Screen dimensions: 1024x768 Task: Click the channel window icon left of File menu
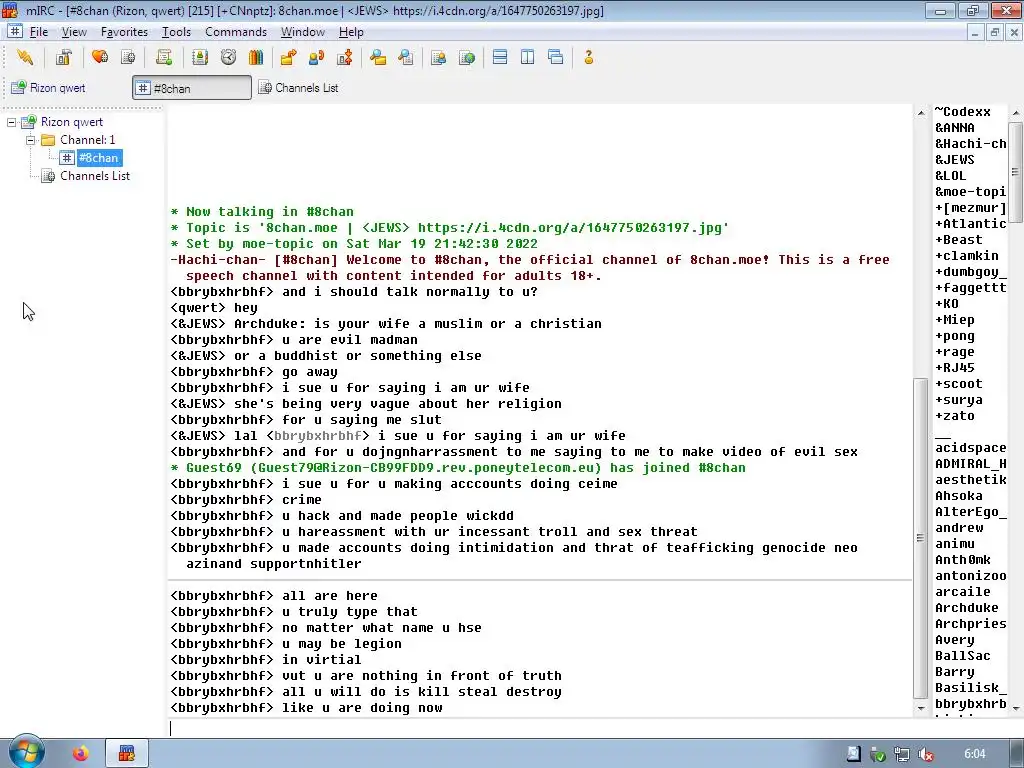[x=14, y=31]
